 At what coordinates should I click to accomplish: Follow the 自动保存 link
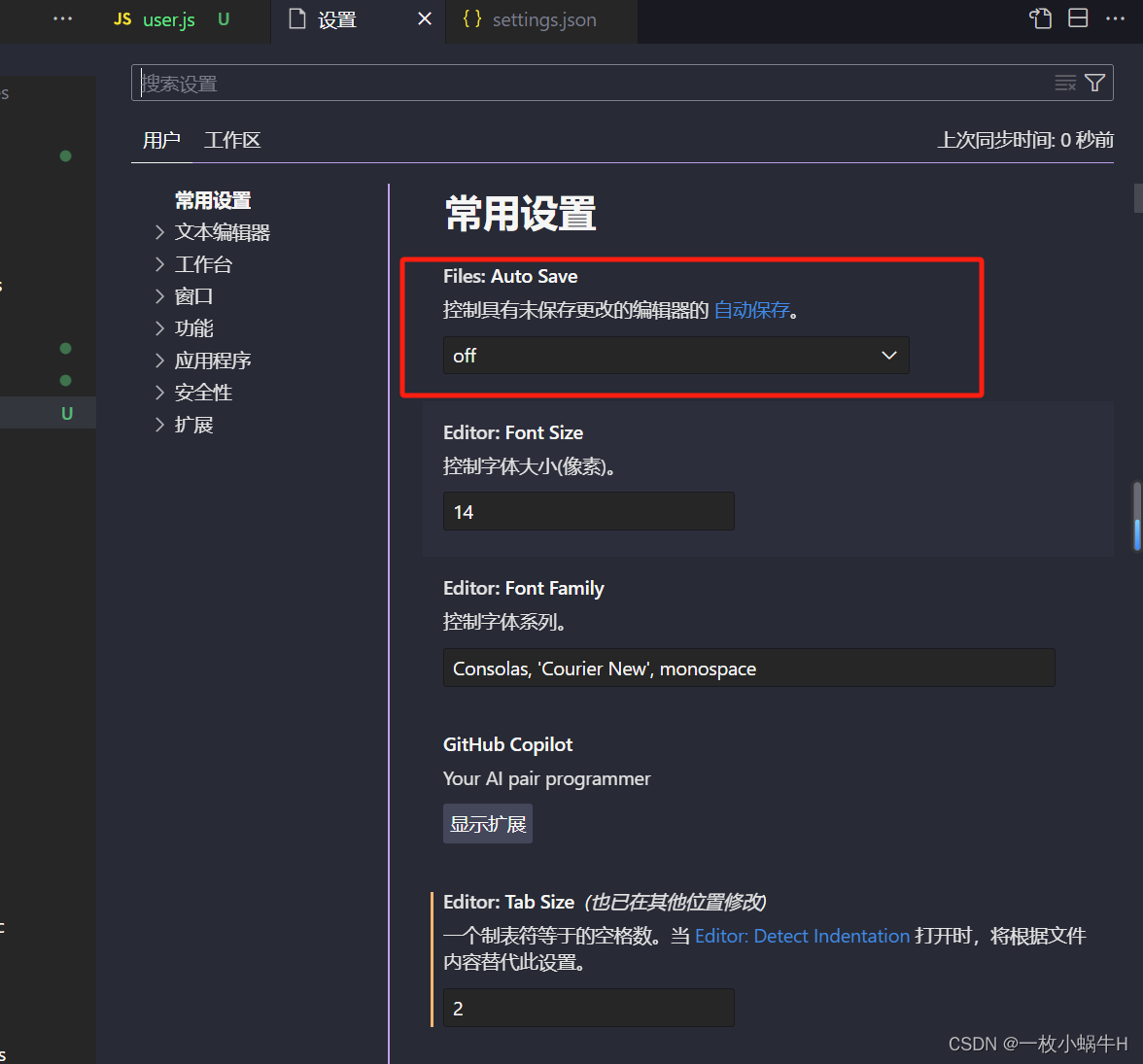click(x=751, y=311)
